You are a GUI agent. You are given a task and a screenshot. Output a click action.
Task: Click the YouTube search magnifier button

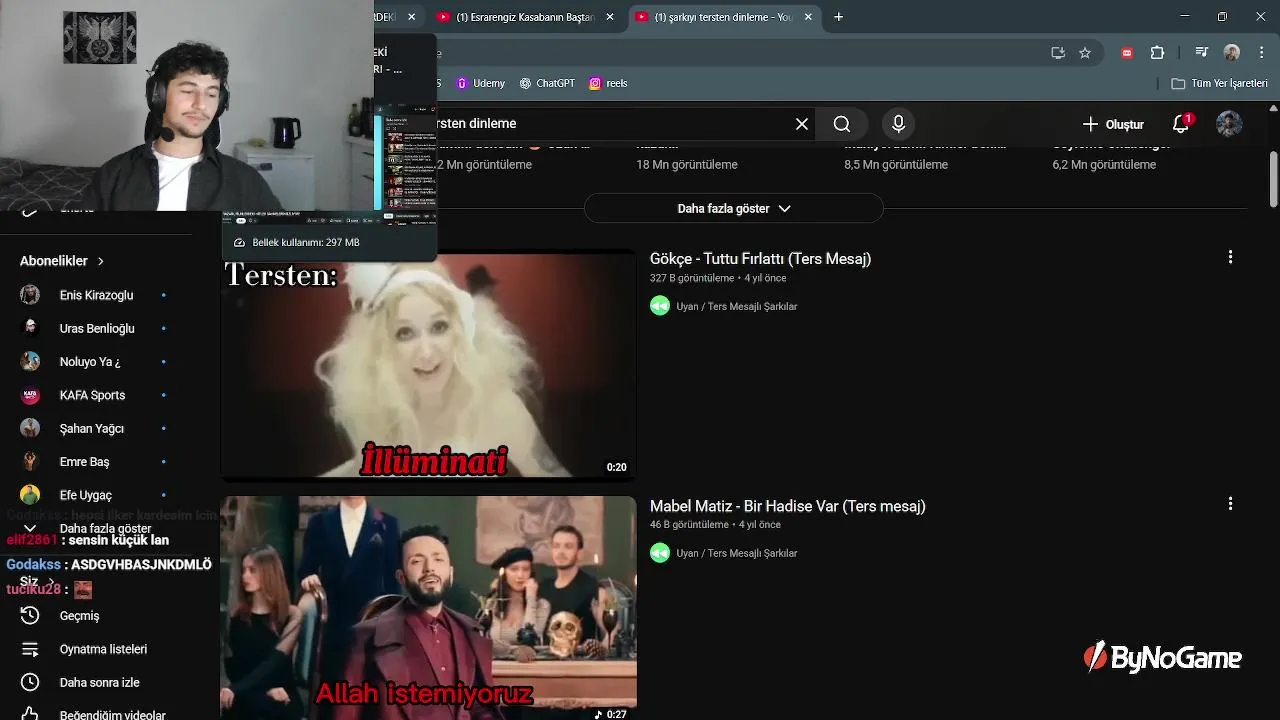(842, 124)
